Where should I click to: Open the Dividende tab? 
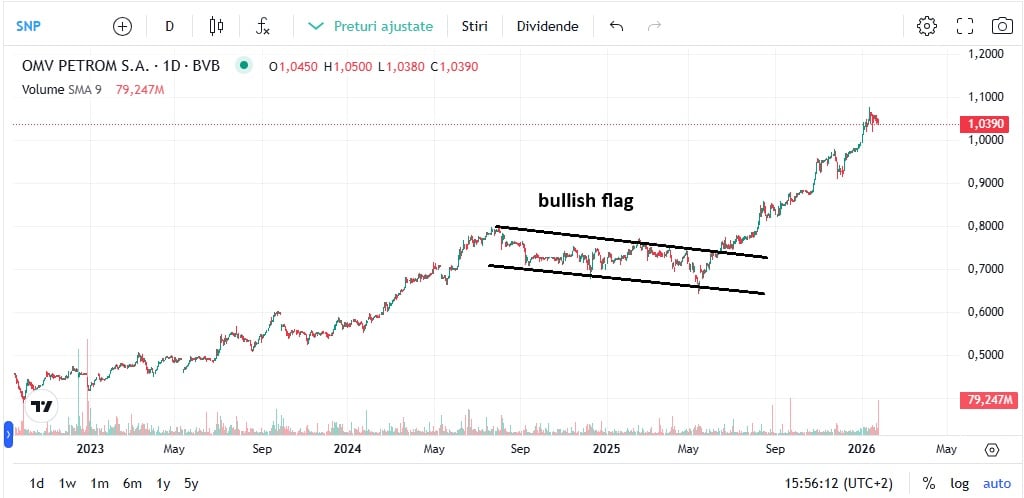[547, 26]
